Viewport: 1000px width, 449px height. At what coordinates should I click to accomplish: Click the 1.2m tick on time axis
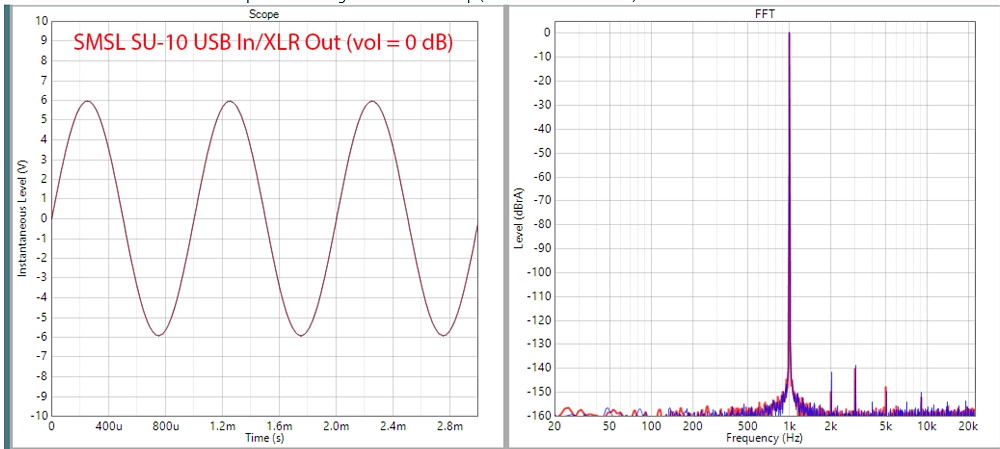222,426
